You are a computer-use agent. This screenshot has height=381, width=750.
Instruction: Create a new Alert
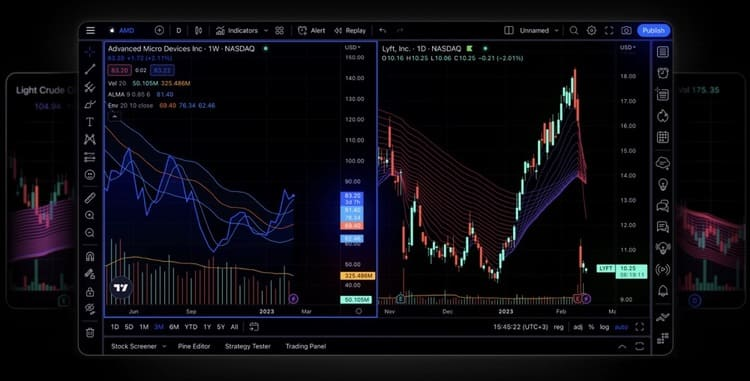click(311, 31)
